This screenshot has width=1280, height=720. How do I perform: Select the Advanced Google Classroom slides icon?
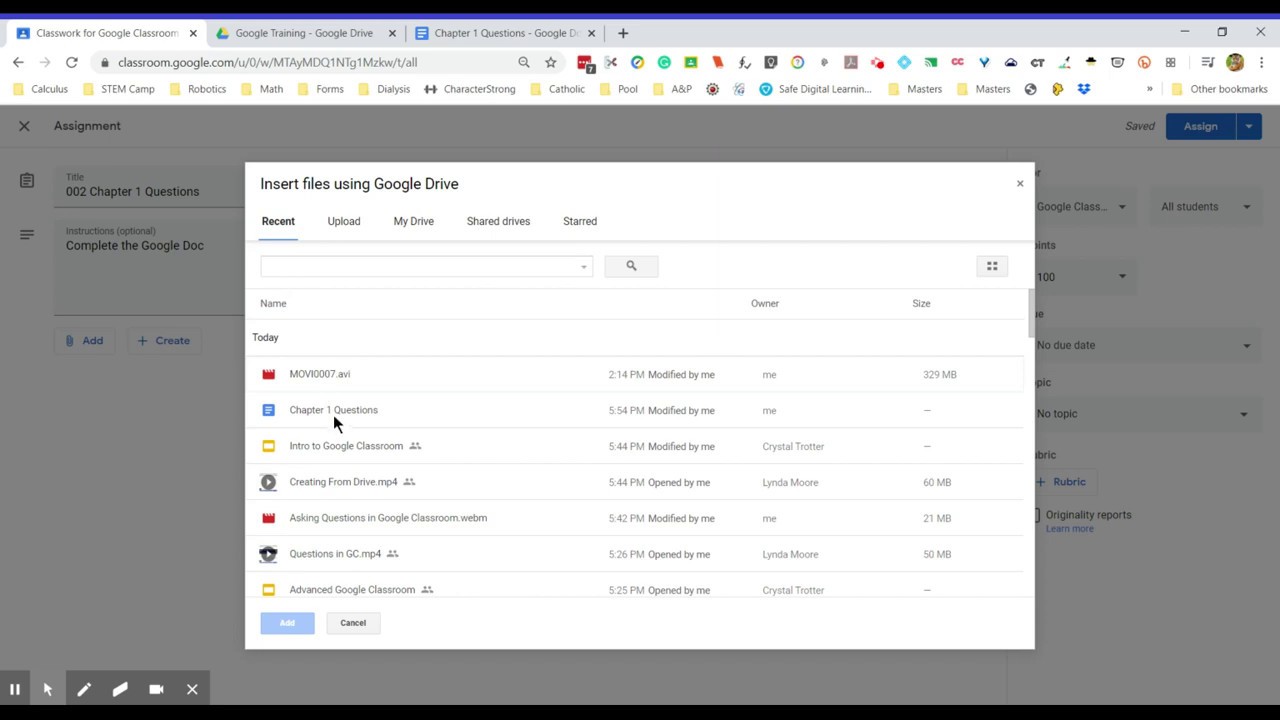[268, 590]
